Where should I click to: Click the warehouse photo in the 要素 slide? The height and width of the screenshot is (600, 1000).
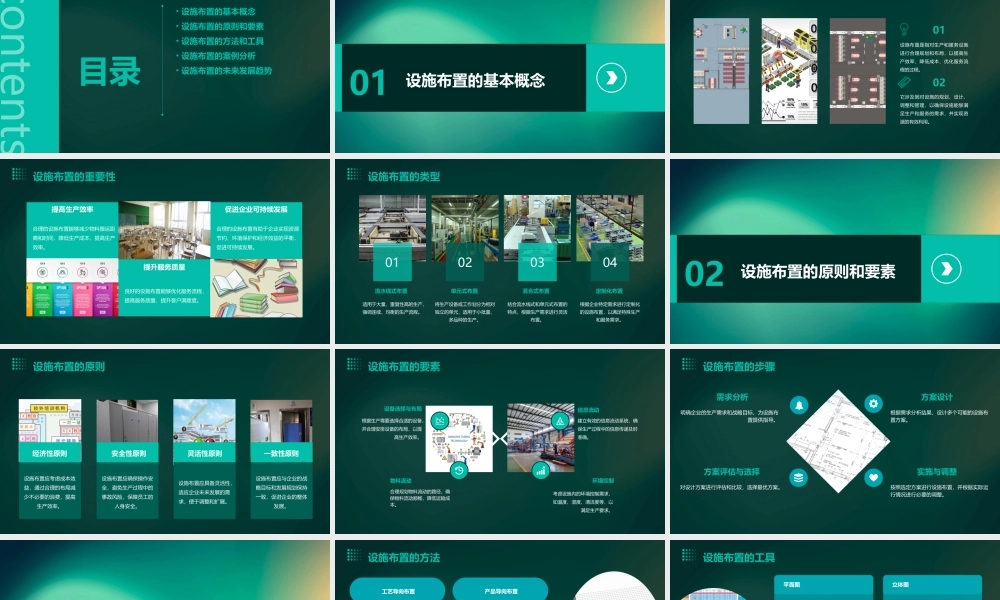click(541, 437)
